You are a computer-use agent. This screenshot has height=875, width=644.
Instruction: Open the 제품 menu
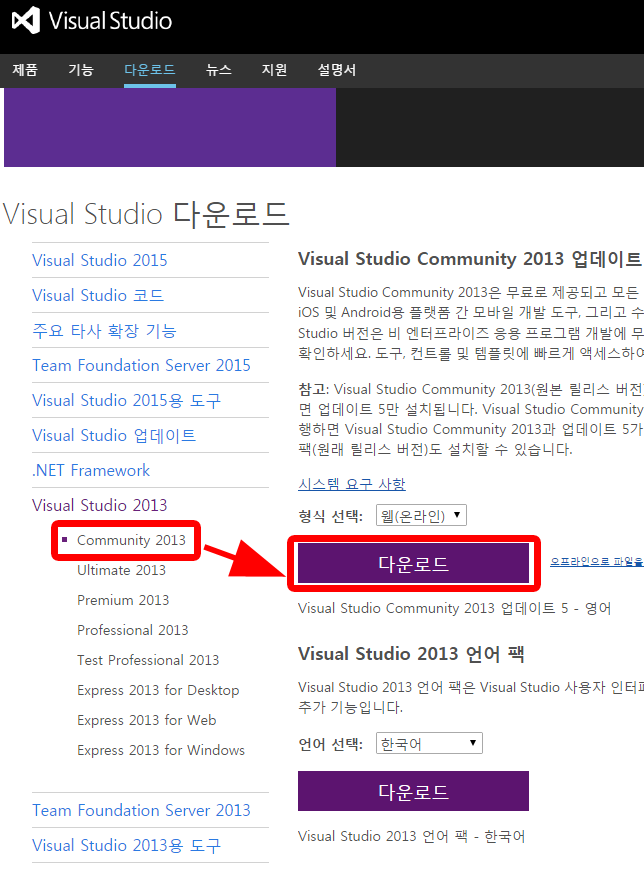pyautogui.click(x=25, y=70)
